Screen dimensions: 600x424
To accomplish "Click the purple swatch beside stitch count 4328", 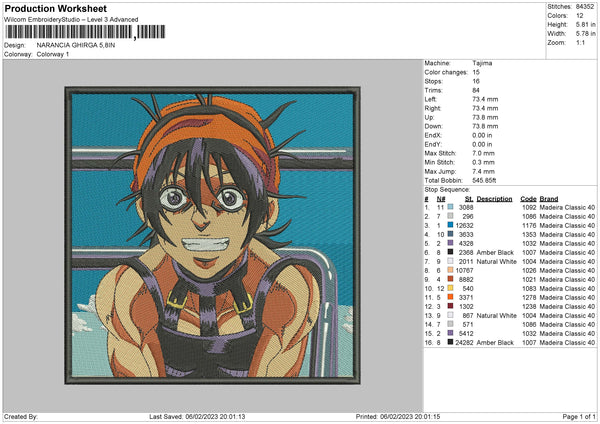I will (x=450, y=243).
